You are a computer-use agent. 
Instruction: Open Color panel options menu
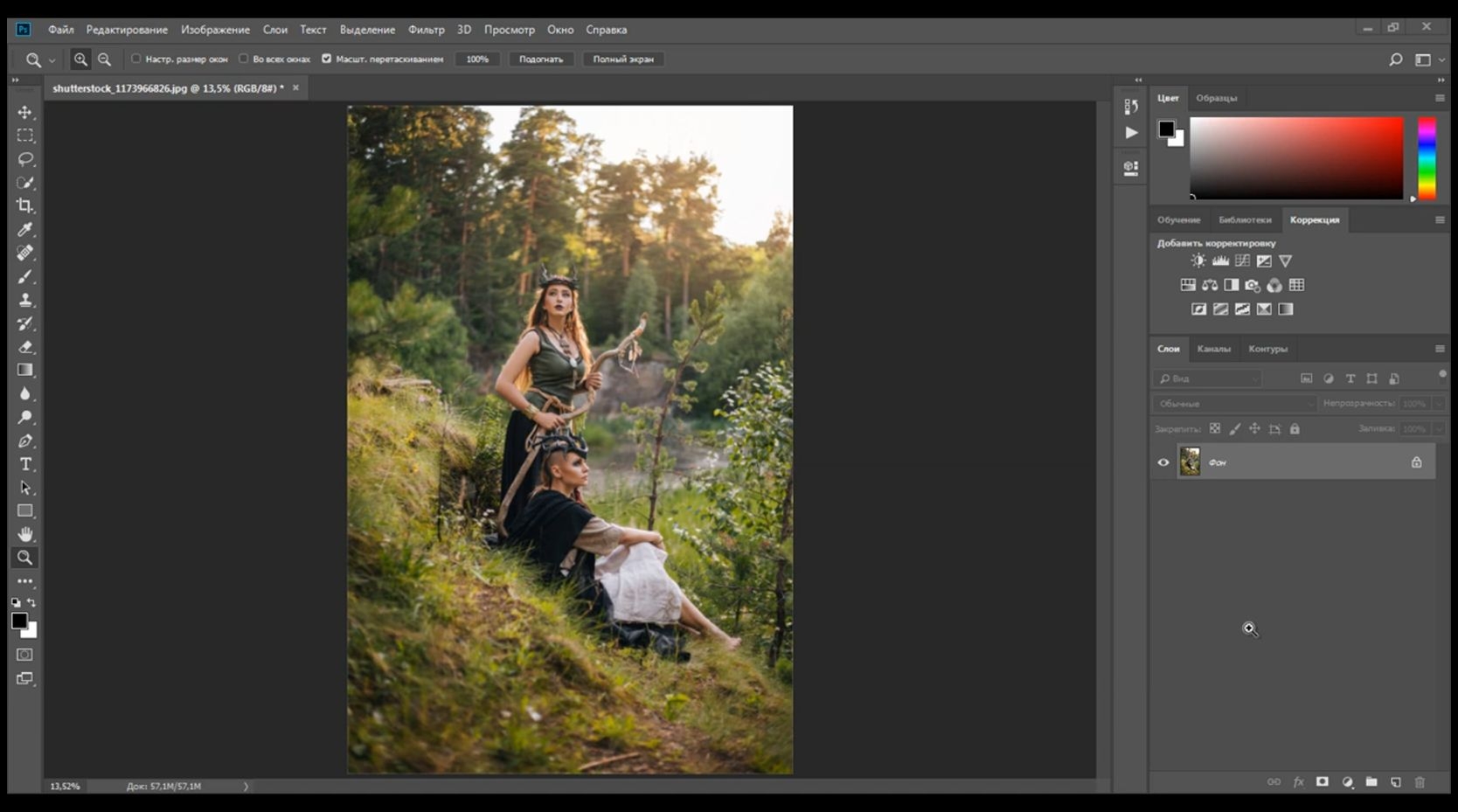tap(1440, 98)
